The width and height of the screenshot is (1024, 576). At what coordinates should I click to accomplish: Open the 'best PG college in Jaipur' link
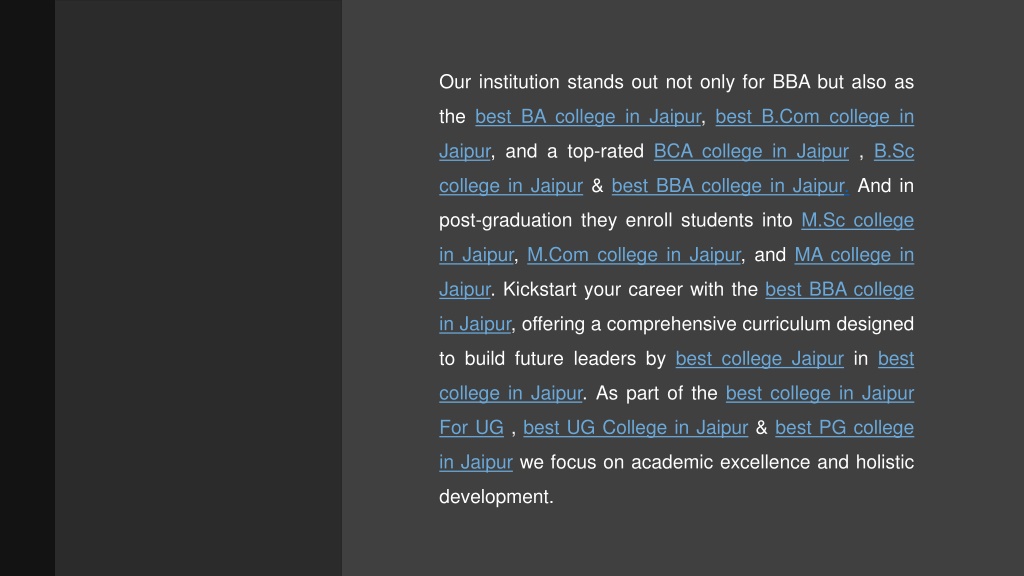pyautogui.click(x=844, y=428)
